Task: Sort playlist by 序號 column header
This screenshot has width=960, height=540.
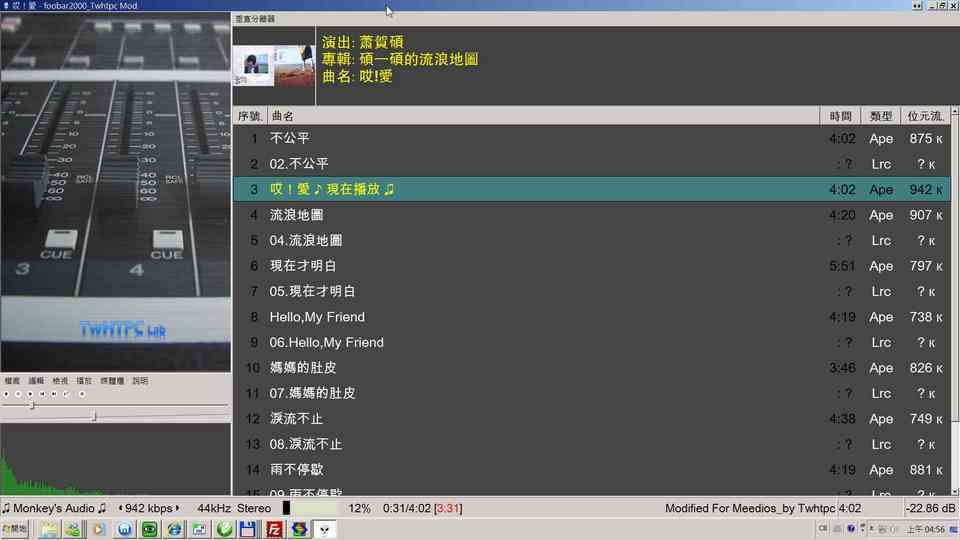Action: tap(249, 116)
